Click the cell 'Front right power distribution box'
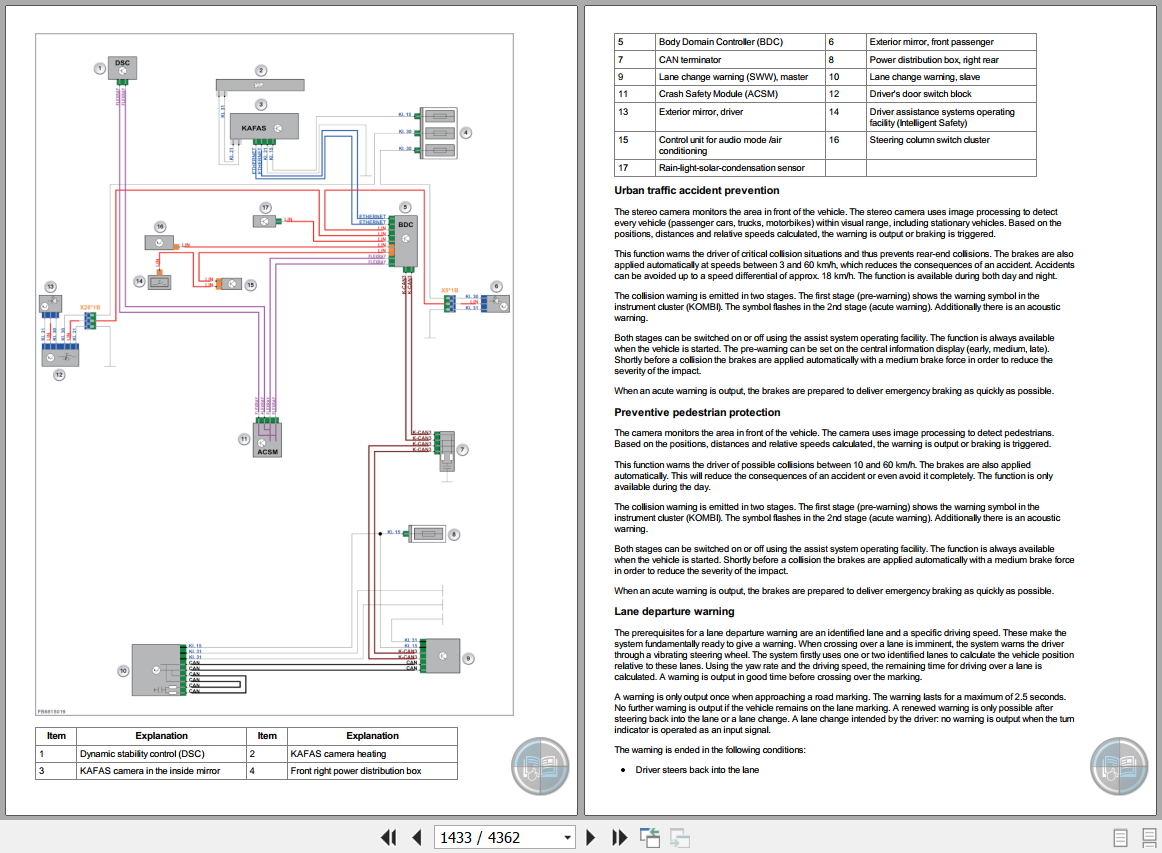The width and height of the screenshot is (1162, 853). coord(372,771)
